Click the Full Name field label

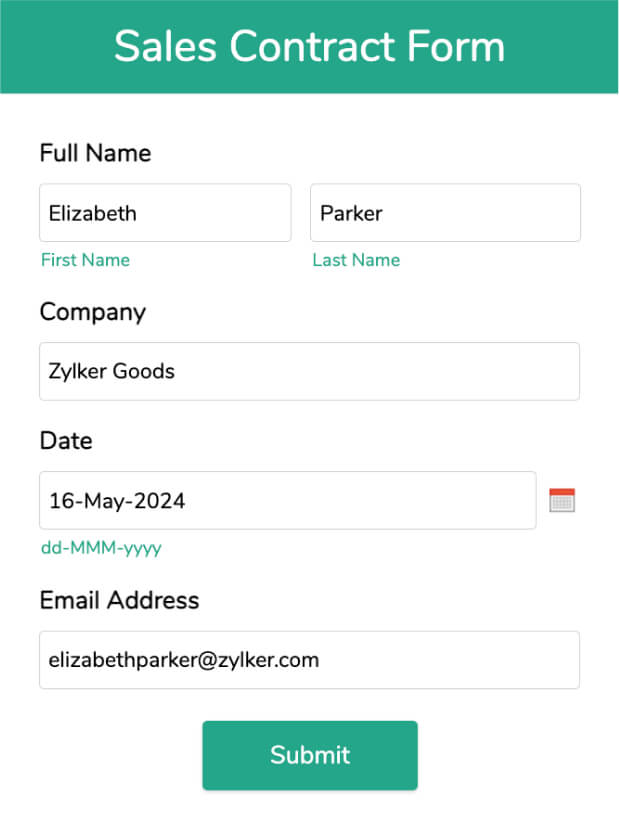point(96,153)
